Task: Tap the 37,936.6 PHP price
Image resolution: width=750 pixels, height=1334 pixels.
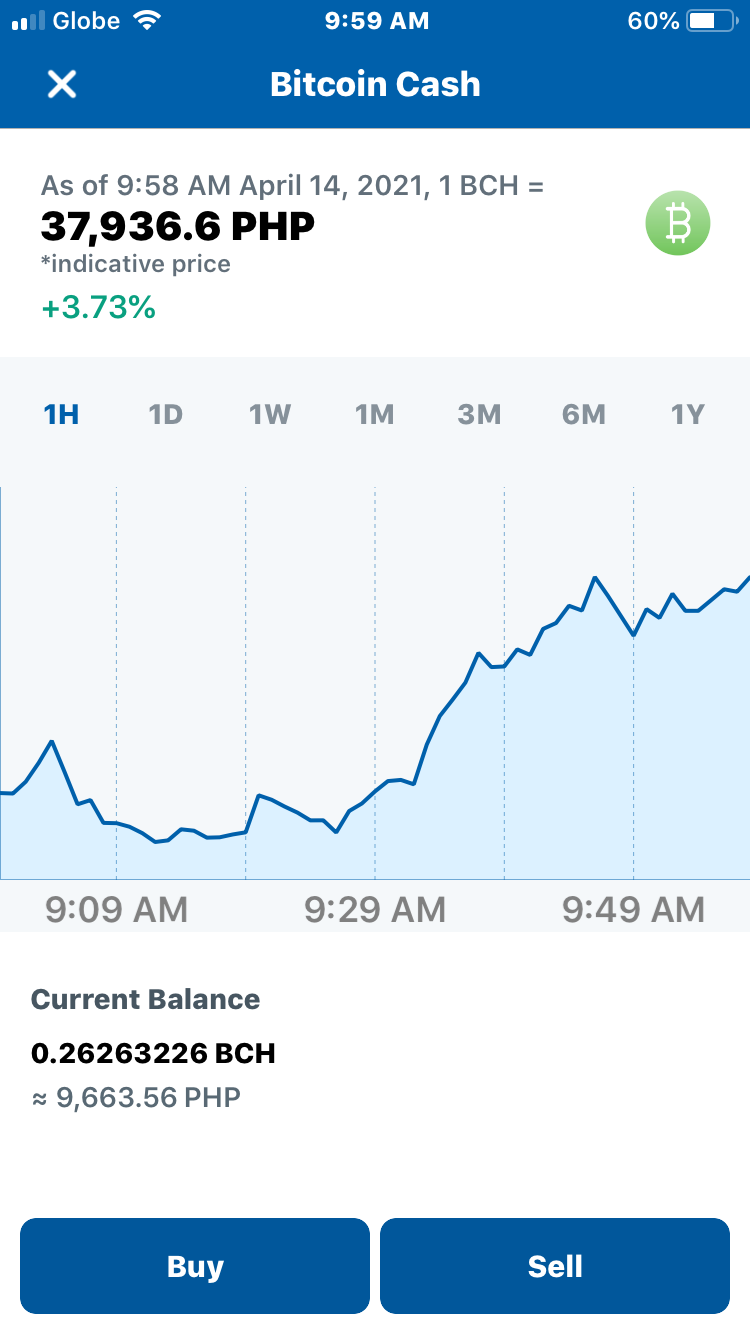Action: point(178,227)
